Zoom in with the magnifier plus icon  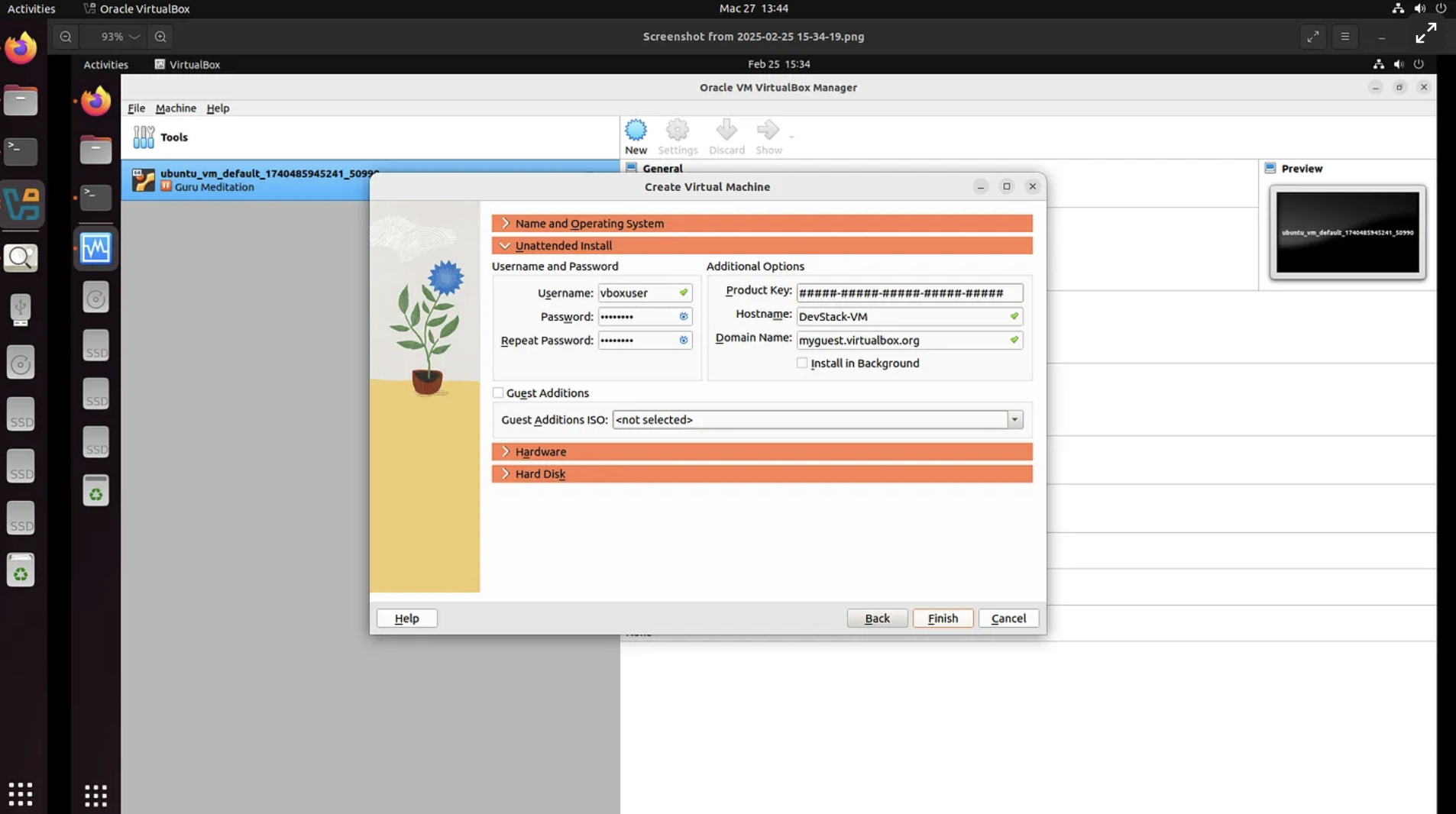(x=160, y=37)
